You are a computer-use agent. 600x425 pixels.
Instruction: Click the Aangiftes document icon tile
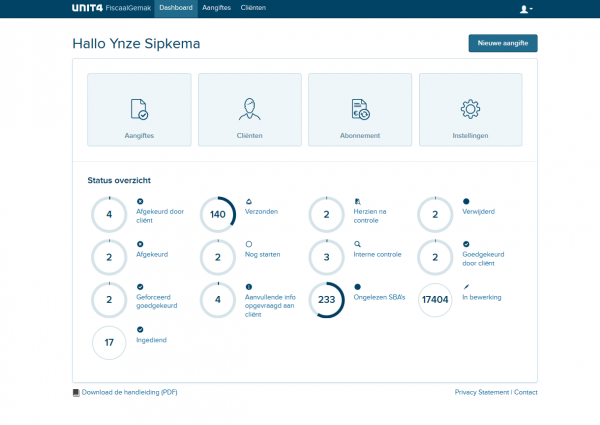(139, 110)
